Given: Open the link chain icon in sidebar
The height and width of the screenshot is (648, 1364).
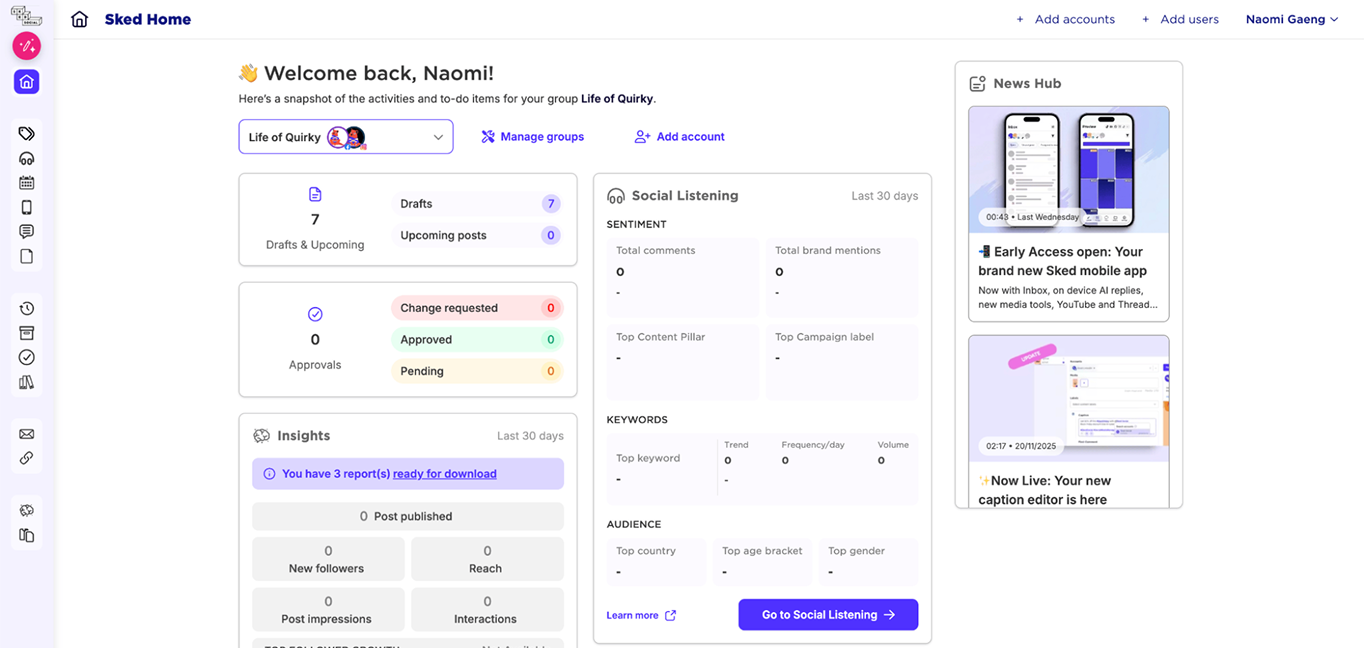Looking at the screenshot, I should click(27, 458).
